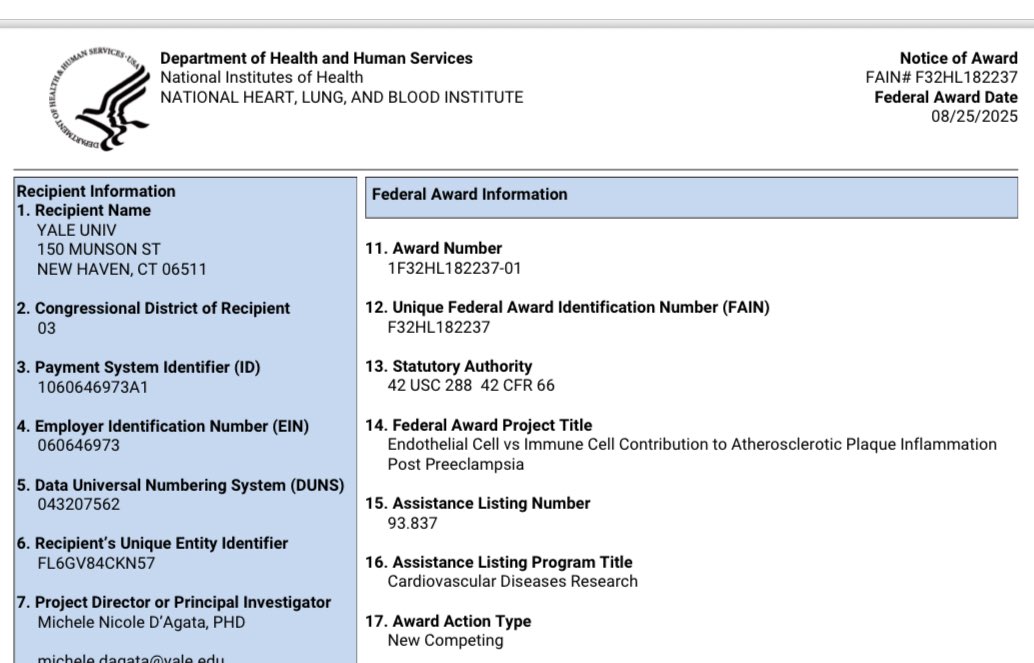
Task: Select listing number '93.837'
Action: tap(412, 523)
